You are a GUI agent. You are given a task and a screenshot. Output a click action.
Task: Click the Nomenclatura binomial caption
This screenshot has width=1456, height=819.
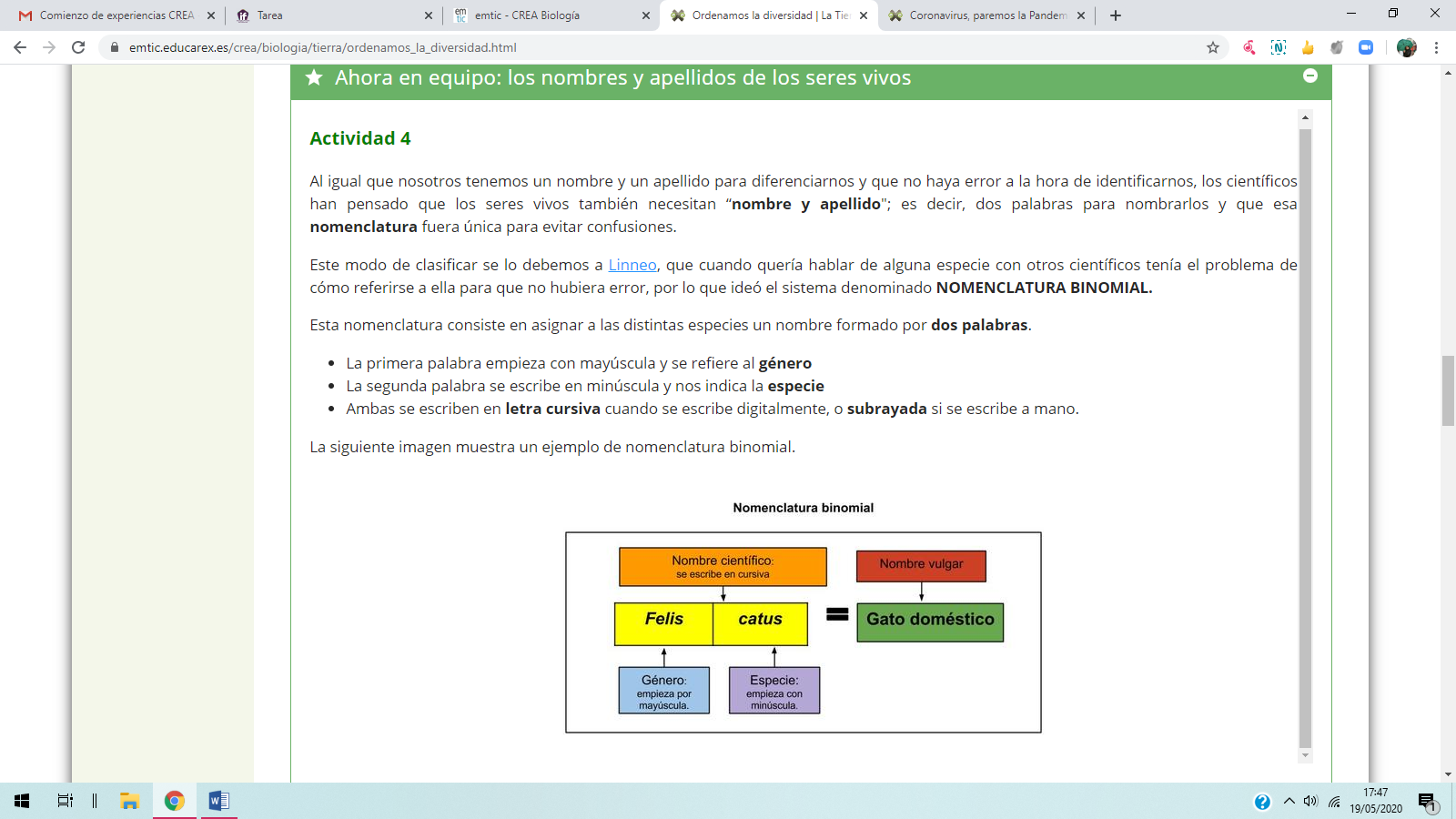tap(804, 508)
